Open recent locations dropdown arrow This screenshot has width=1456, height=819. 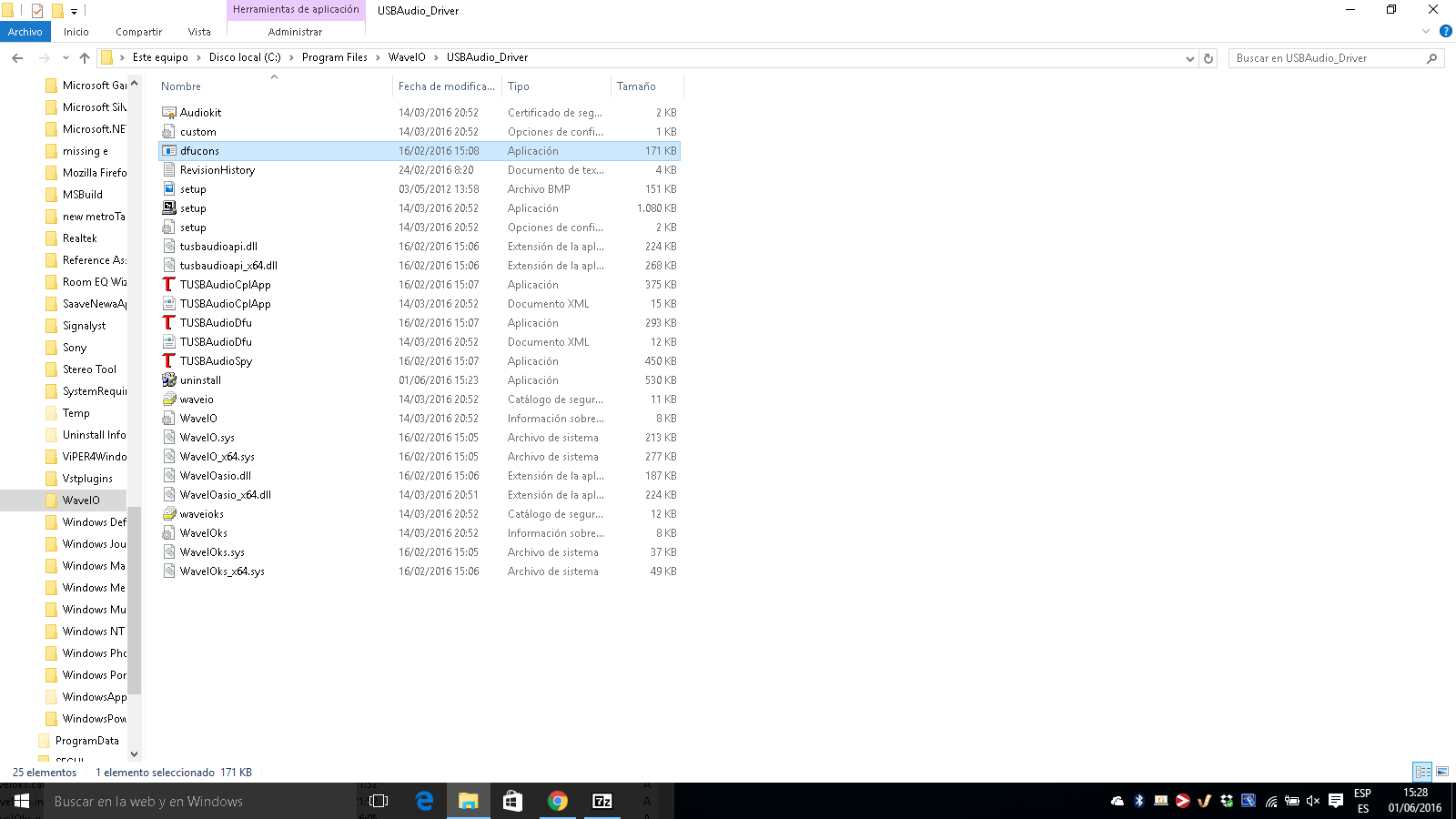click(x=66, y=58)
